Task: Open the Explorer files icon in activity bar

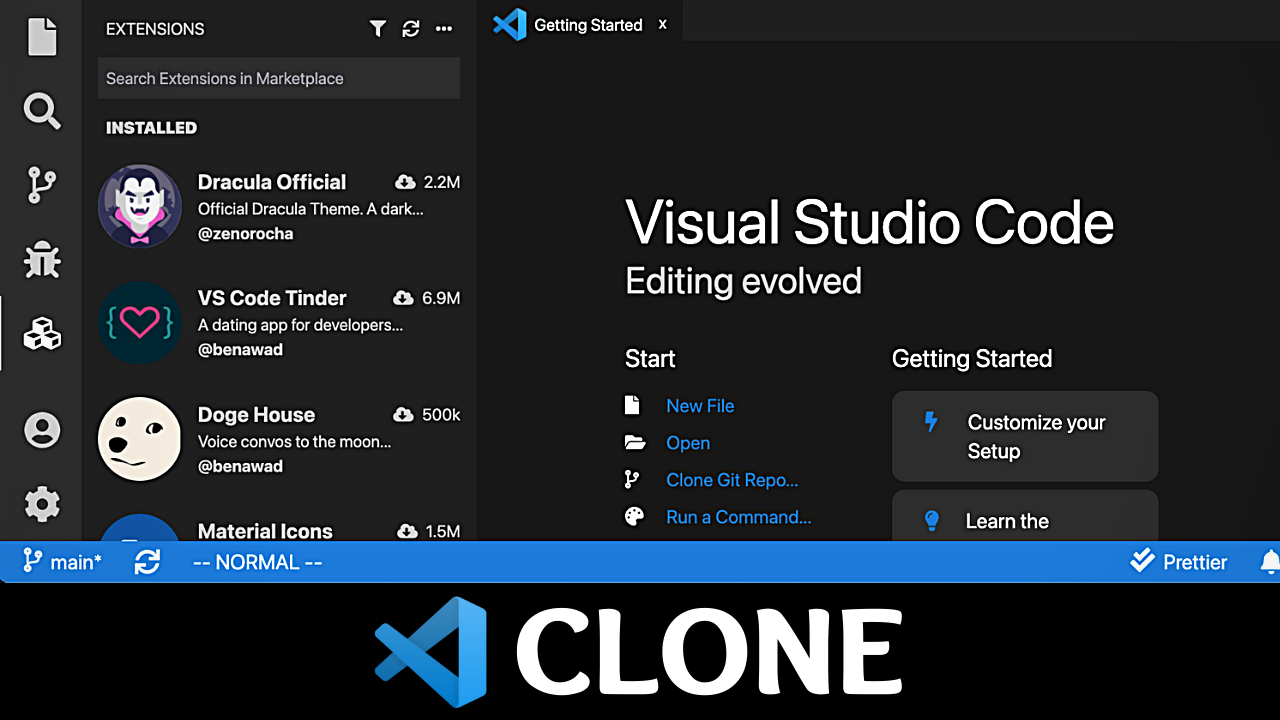Action: coord(42,36)
